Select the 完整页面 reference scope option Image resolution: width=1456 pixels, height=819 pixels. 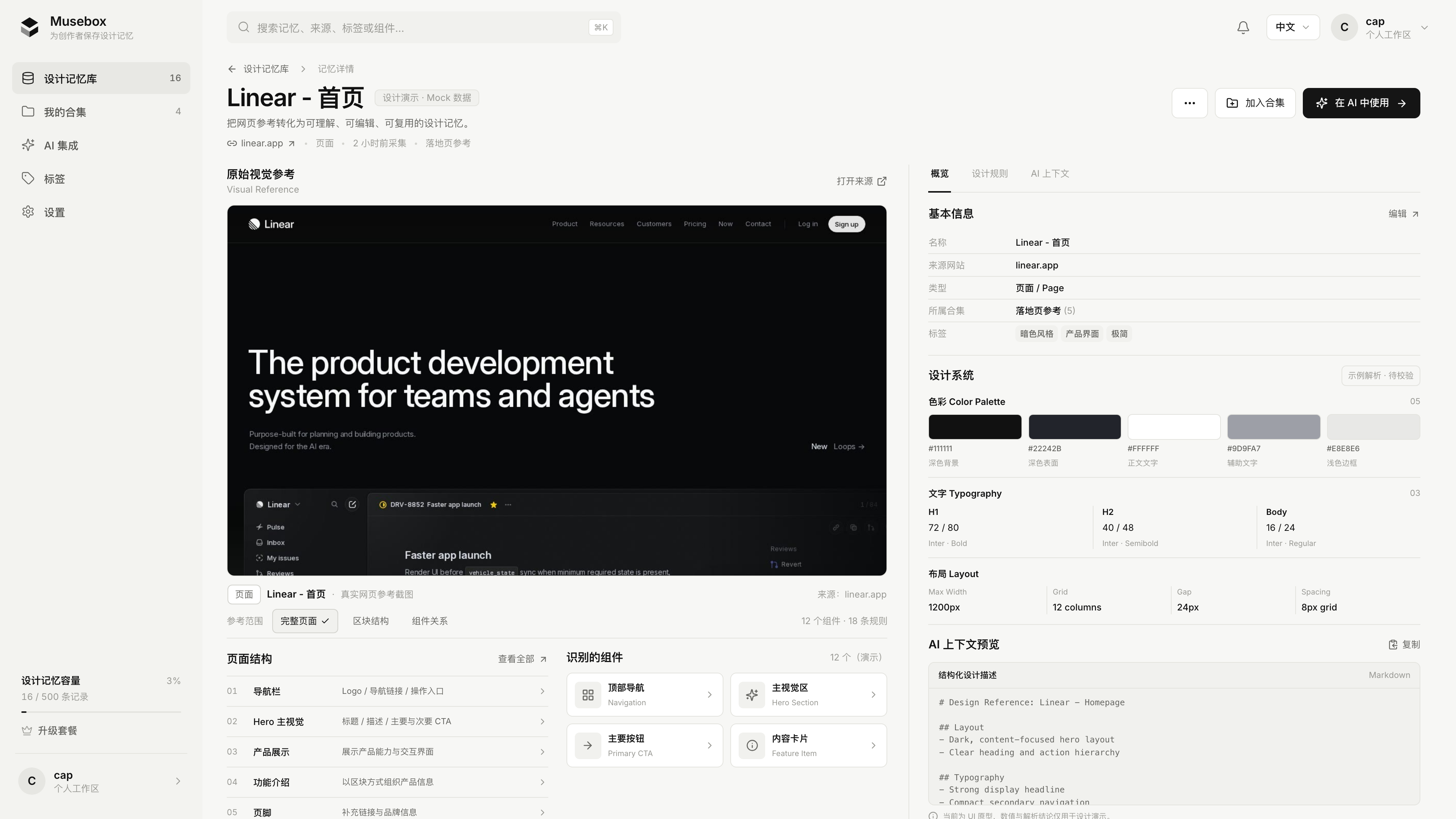tap(304, 621)
